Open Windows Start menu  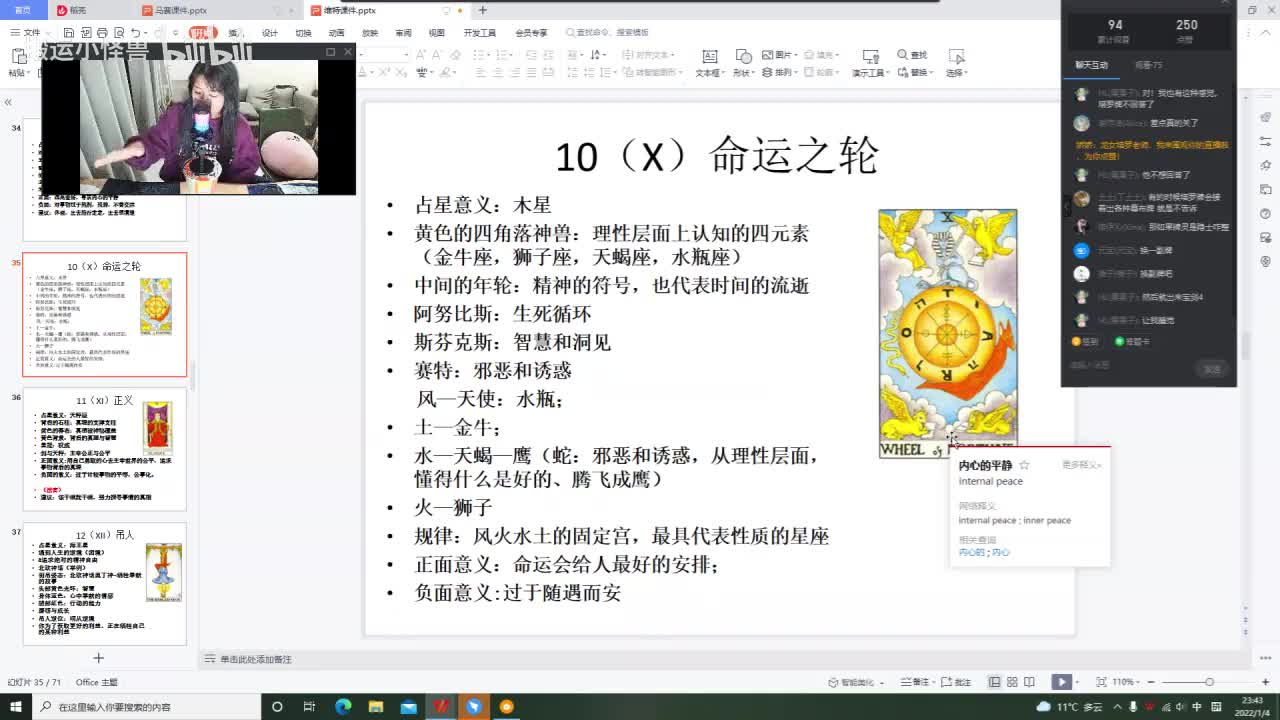(x=15, y=706)
